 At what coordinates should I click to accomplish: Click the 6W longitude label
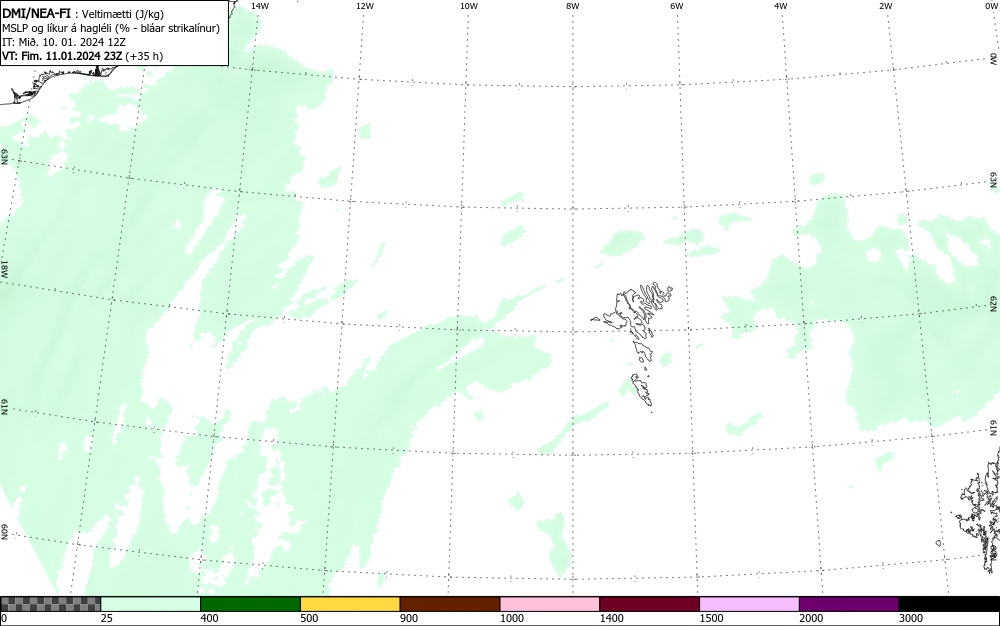point(676,6)
